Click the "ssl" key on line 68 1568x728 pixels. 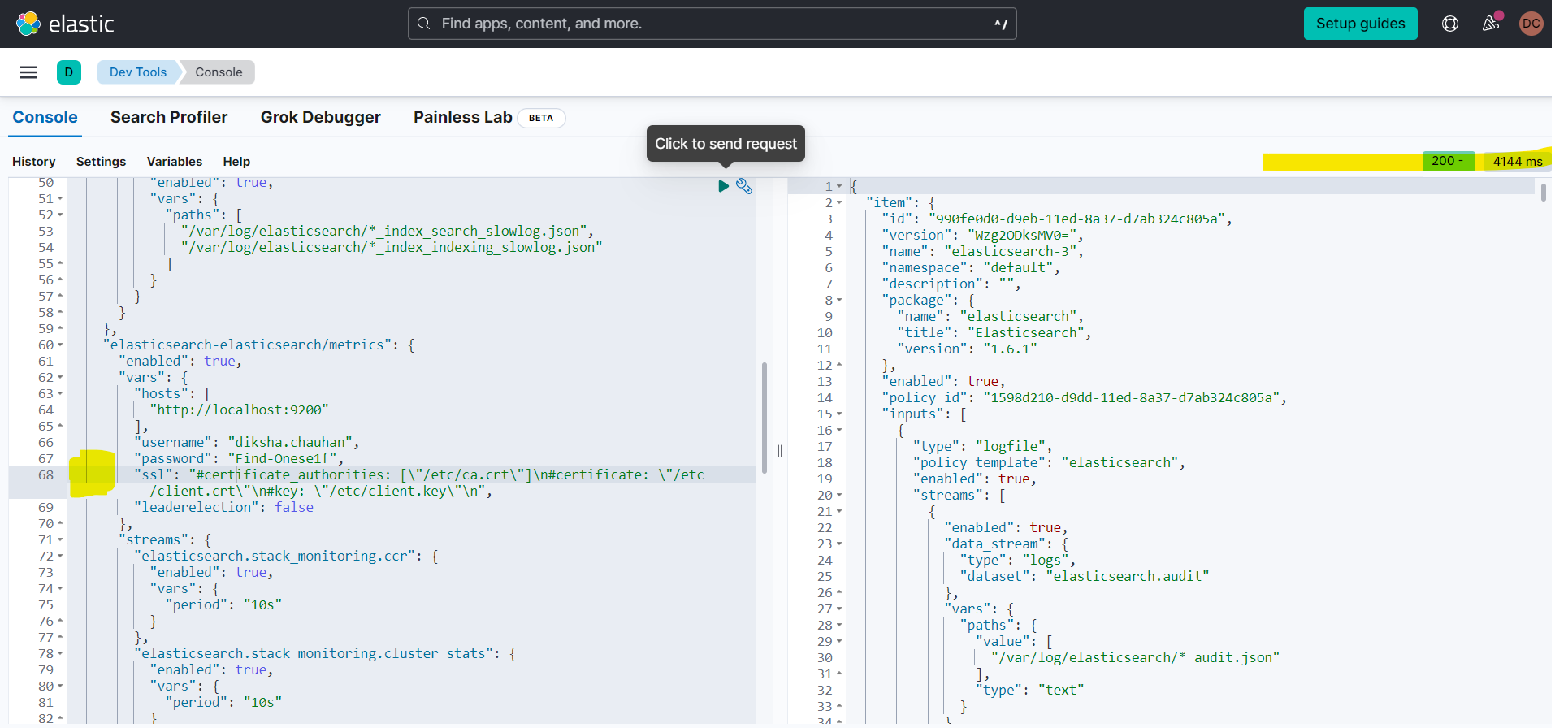coord(153,475)
